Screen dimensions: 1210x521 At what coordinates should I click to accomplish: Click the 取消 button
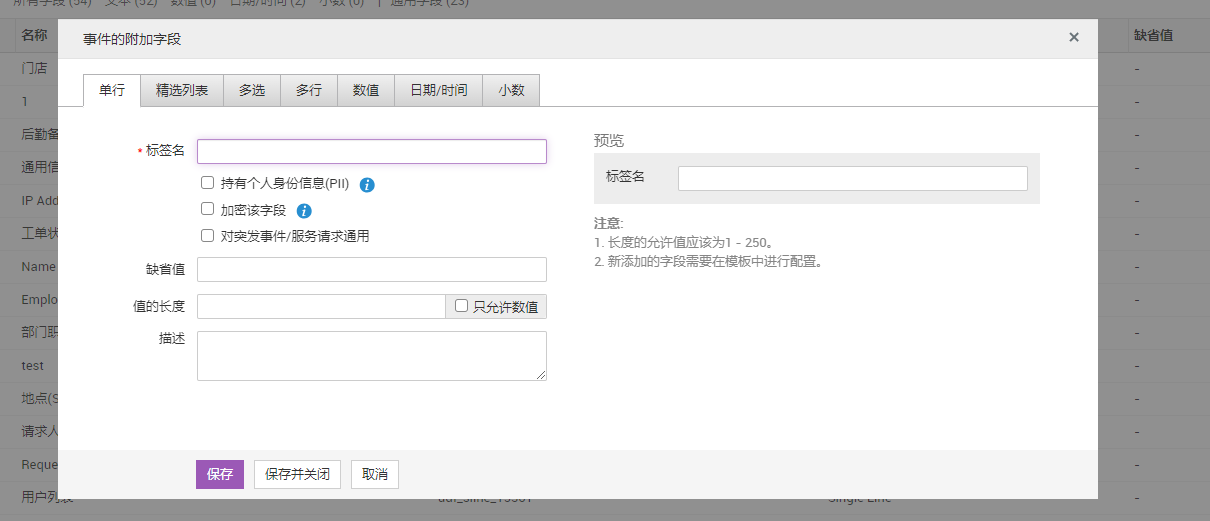(x=375, y=474)
